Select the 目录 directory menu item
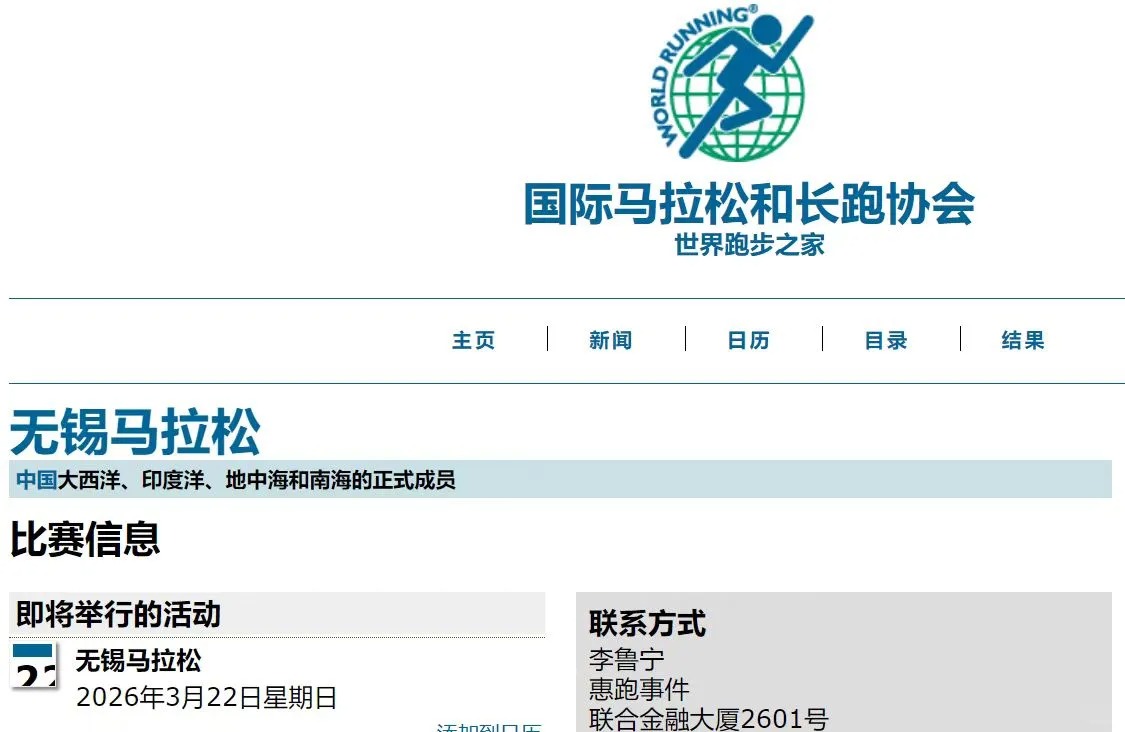Screen dimensions: 1125x732 (885, 340)
